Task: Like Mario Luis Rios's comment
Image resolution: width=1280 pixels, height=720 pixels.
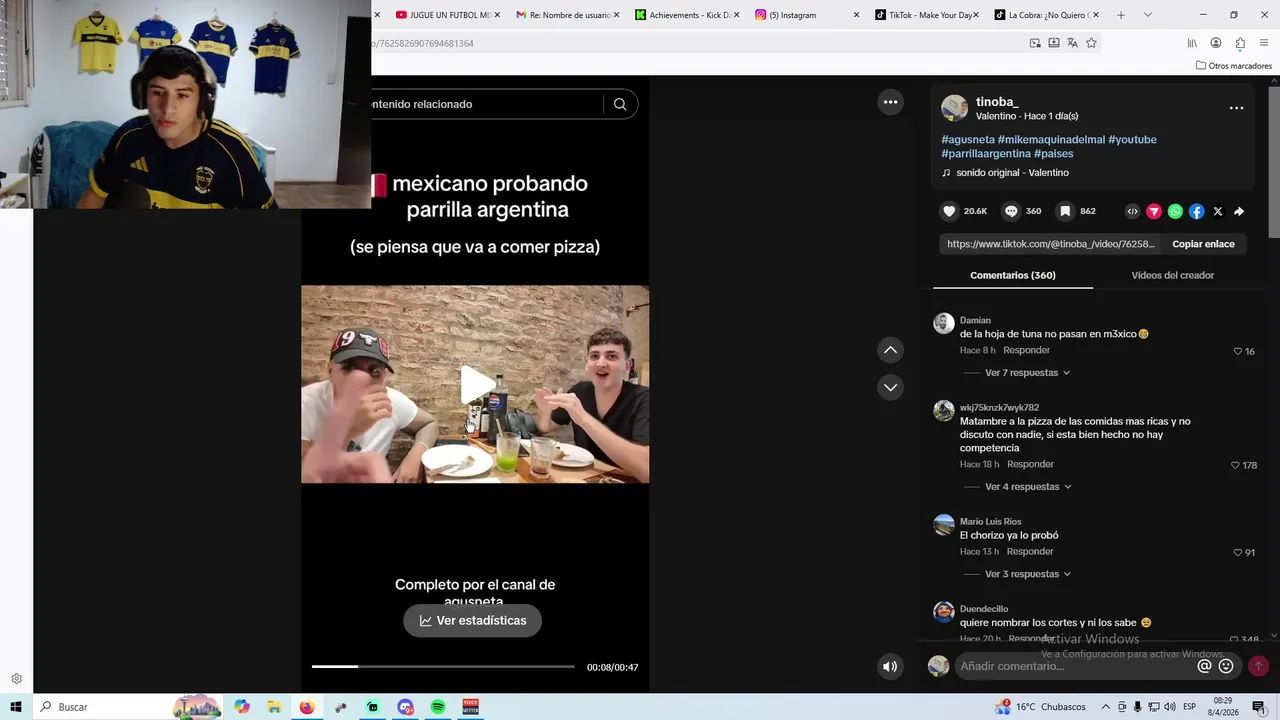Action: (1238, 552)
